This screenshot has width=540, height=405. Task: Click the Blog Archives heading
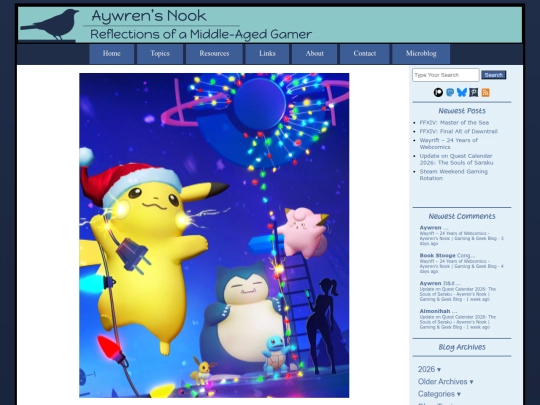click(x=462, y=347)
